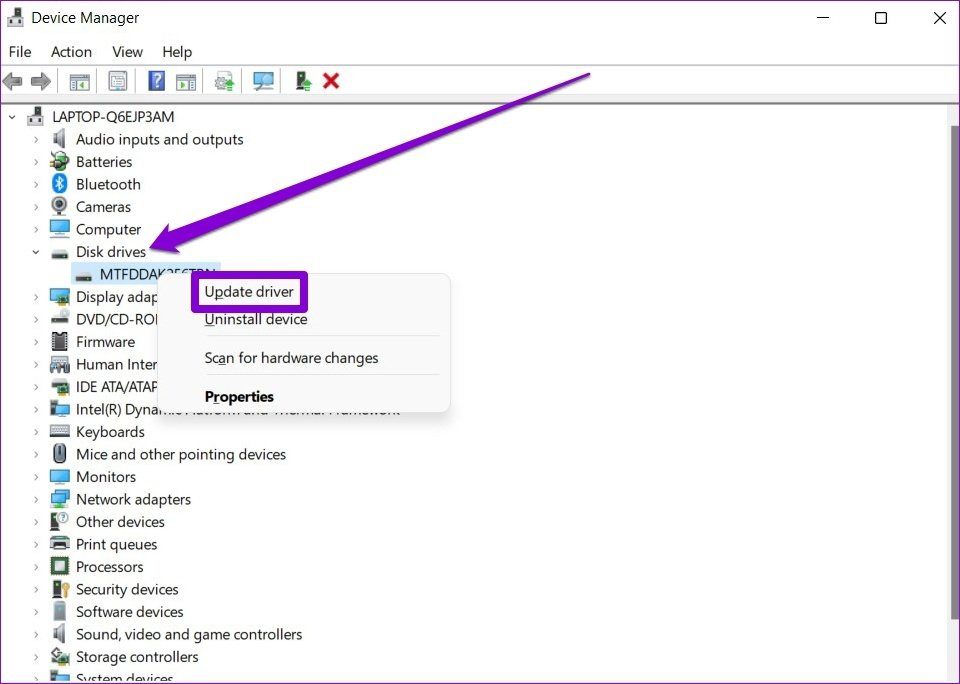The image size is (960, 684).
Task: Click Update device driver toolbar icon
Action: point(224,81)
